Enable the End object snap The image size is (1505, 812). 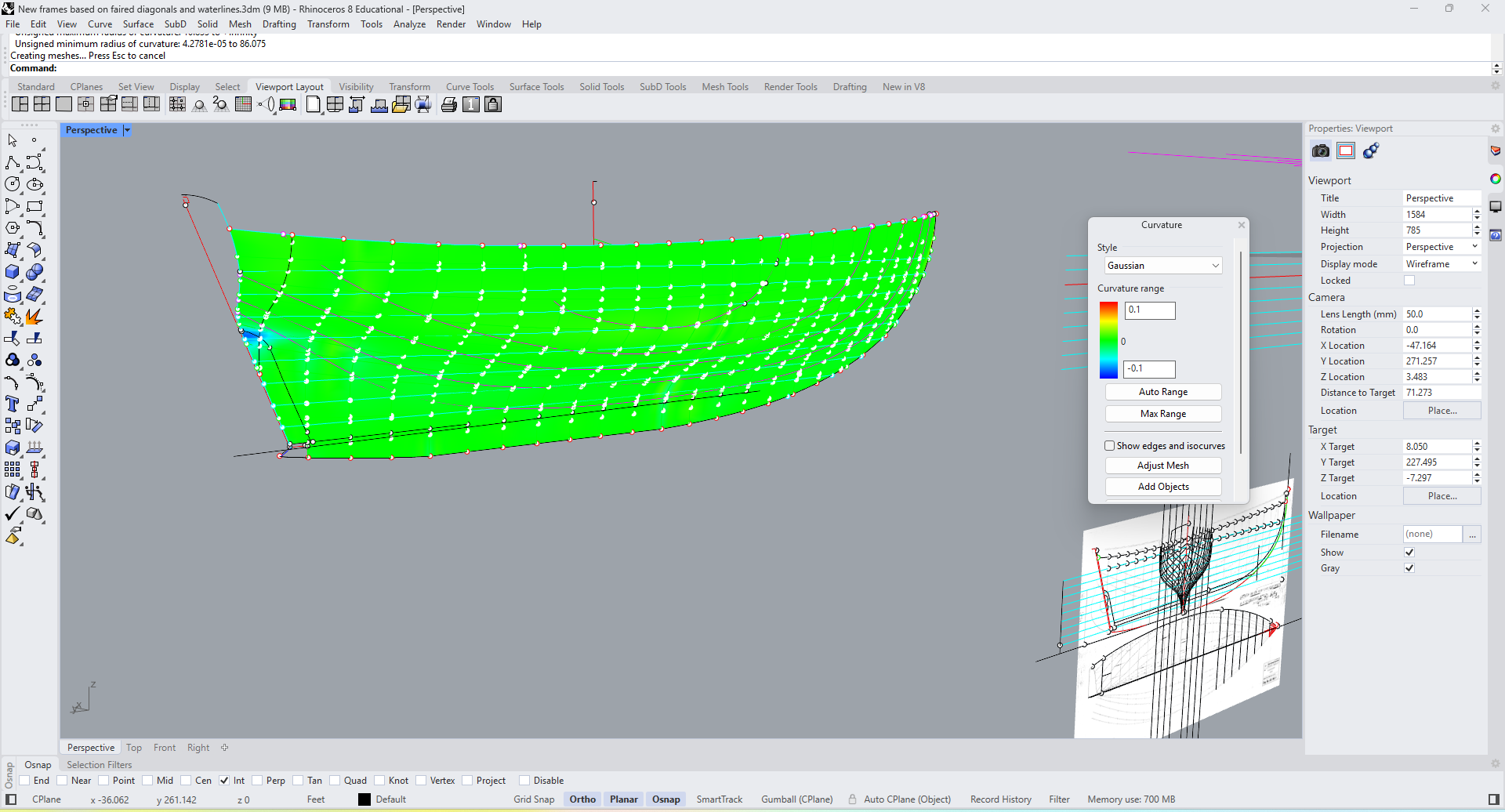click(x=25, y=781)
